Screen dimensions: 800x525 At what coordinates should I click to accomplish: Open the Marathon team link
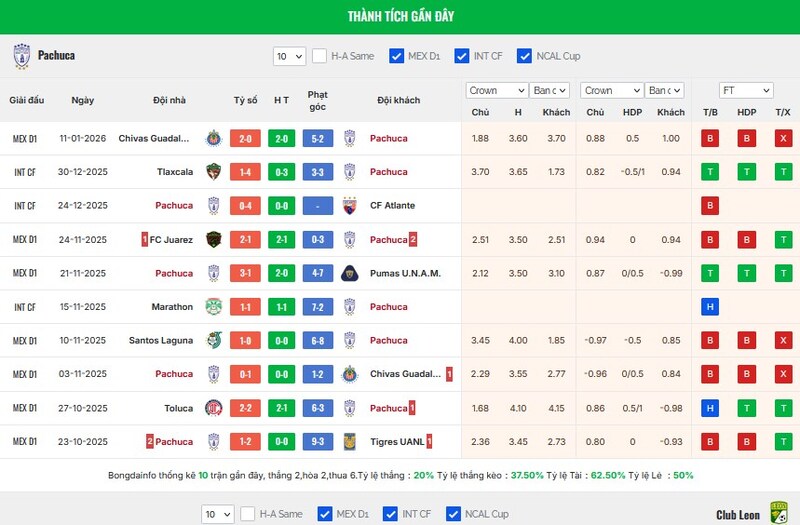[174, 307]
